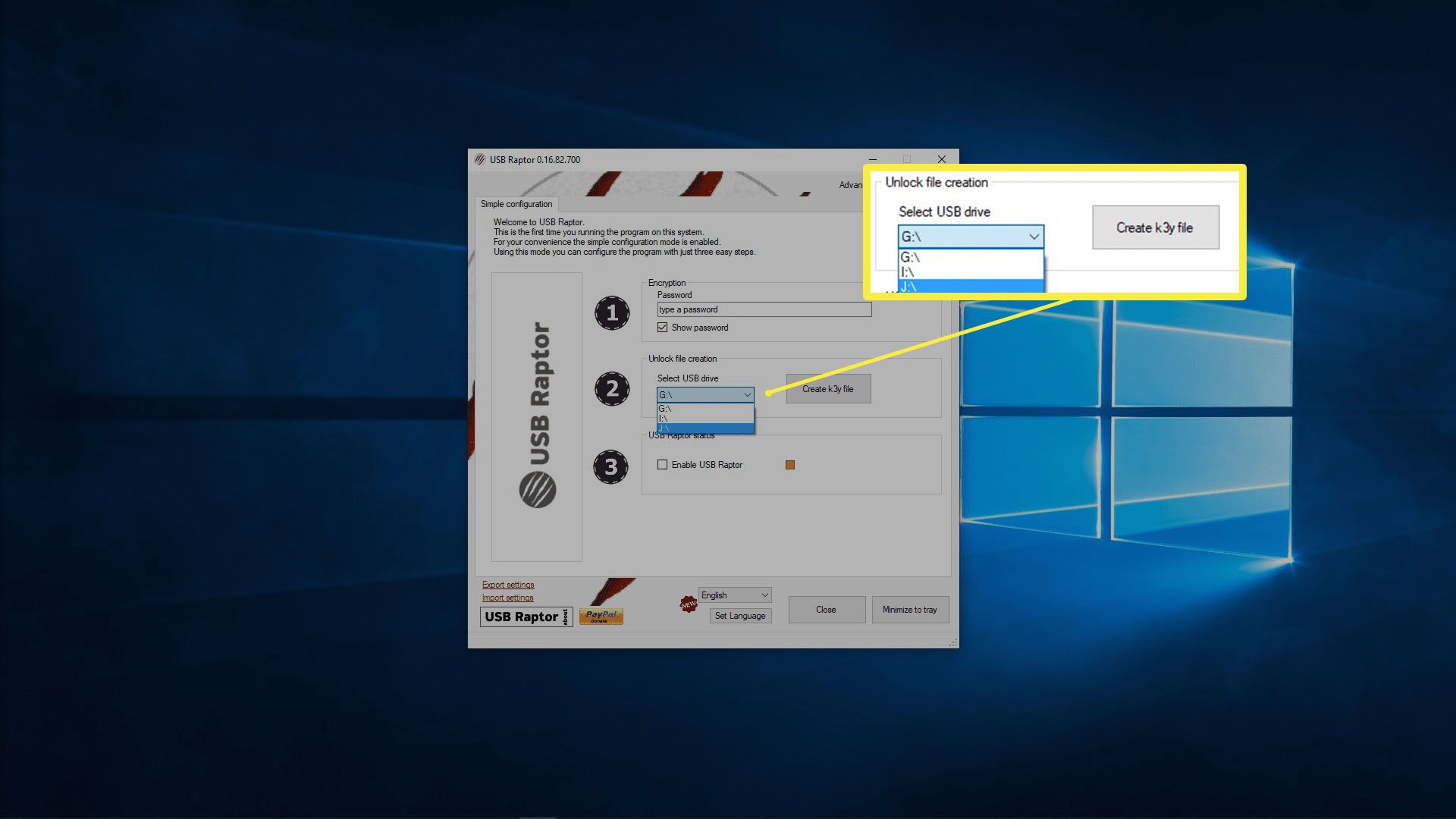Click the Export settings link
The width and height of the screenshot is (1456, 819).
click(506, 584)
